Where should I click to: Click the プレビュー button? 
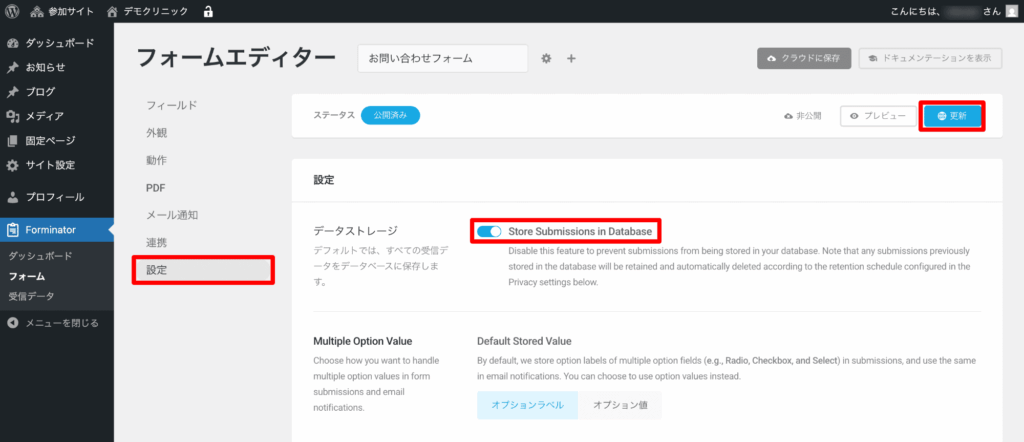[x=877, y=116]
